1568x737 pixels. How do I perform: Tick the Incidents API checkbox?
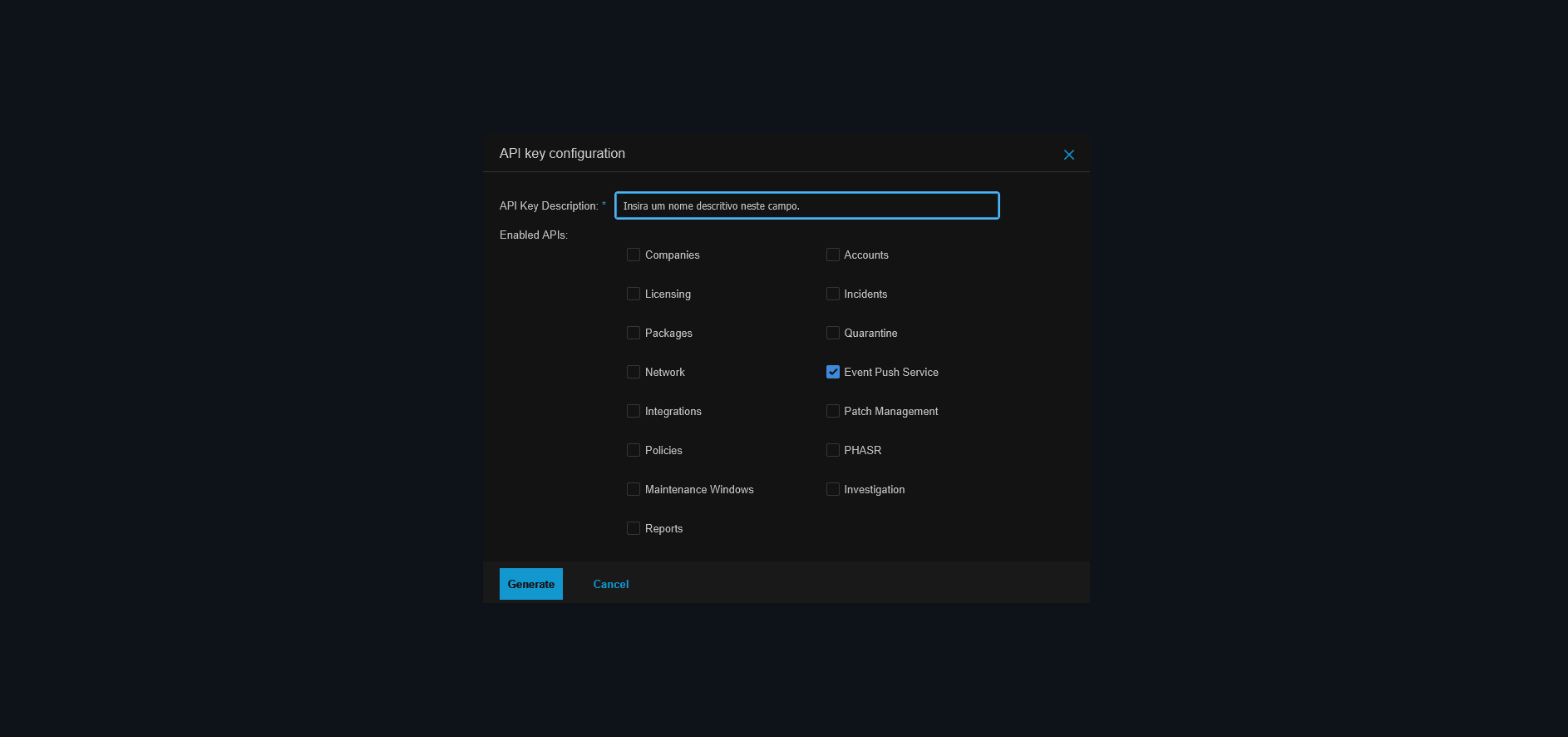[x=833, y=294]
